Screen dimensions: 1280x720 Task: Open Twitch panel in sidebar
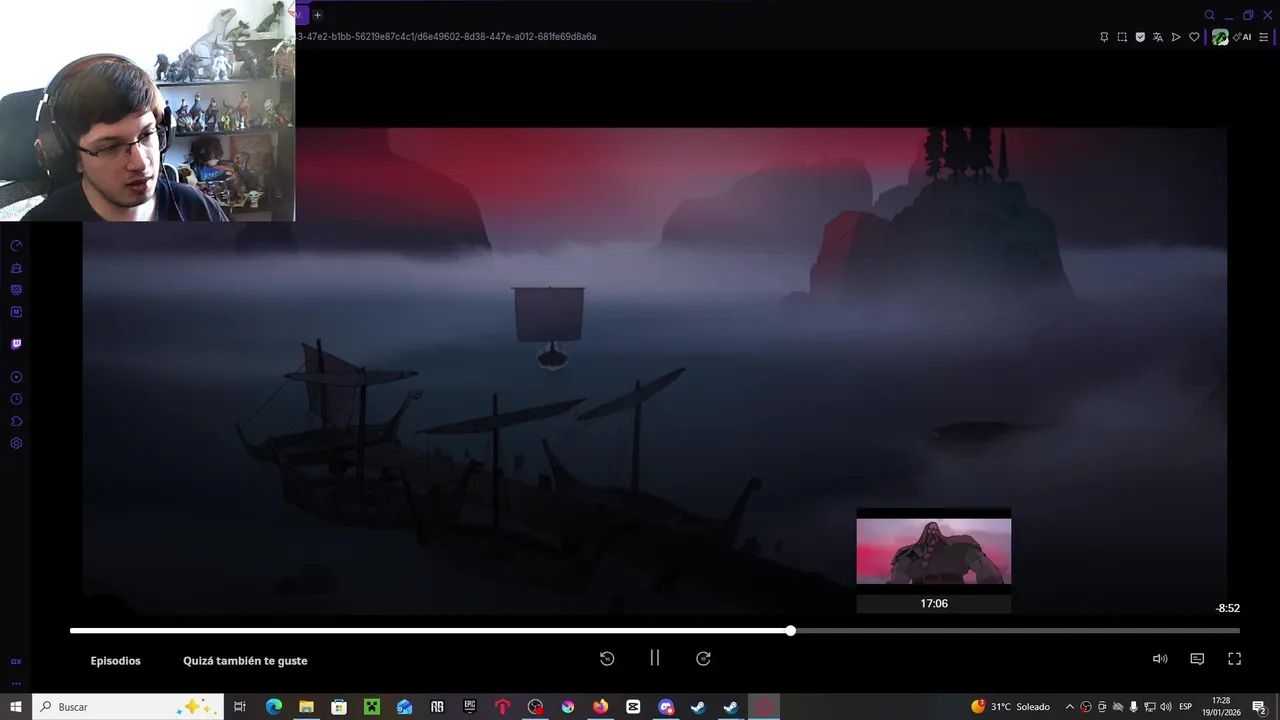[x=16, y=344]
